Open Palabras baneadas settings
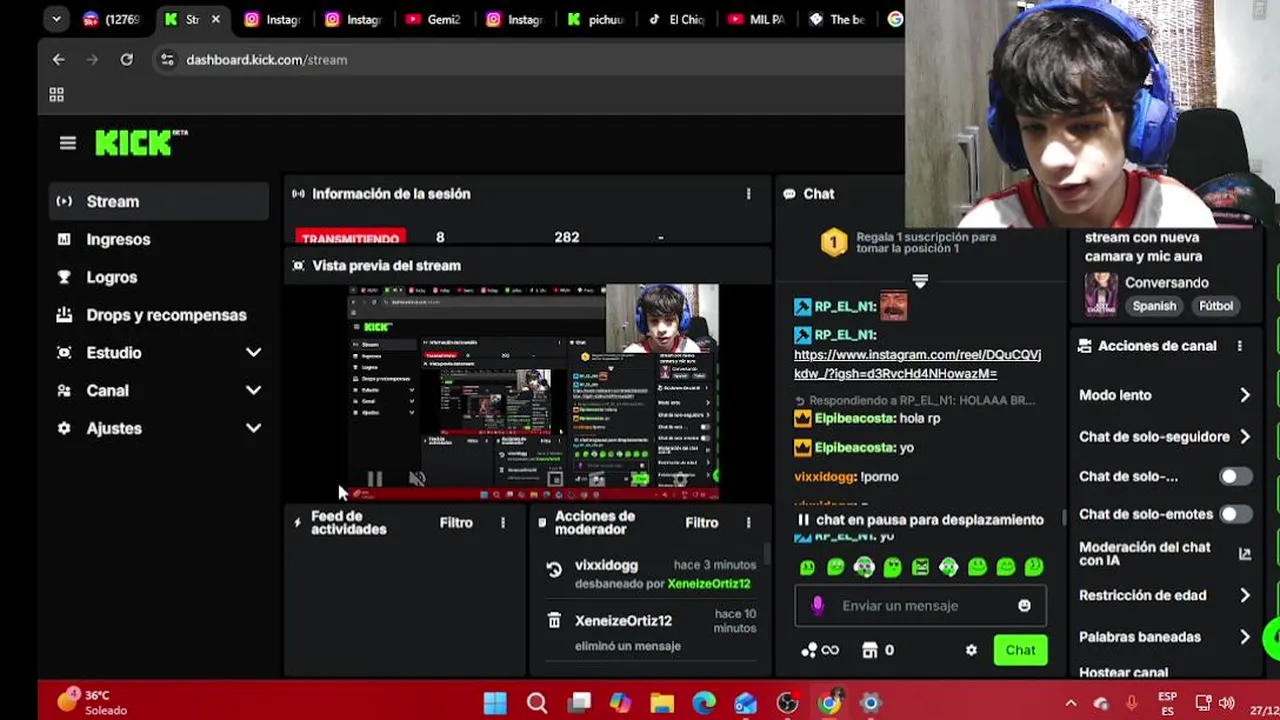This screenshot has width=1280, height=720. pyautogui.click(x=1166, y=637)
